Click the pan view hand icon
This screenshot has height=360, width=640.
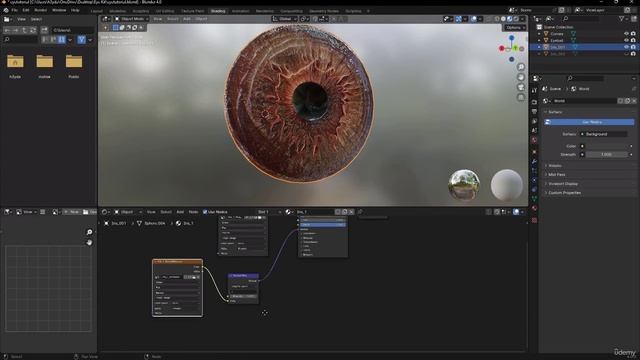pos(521,77)
